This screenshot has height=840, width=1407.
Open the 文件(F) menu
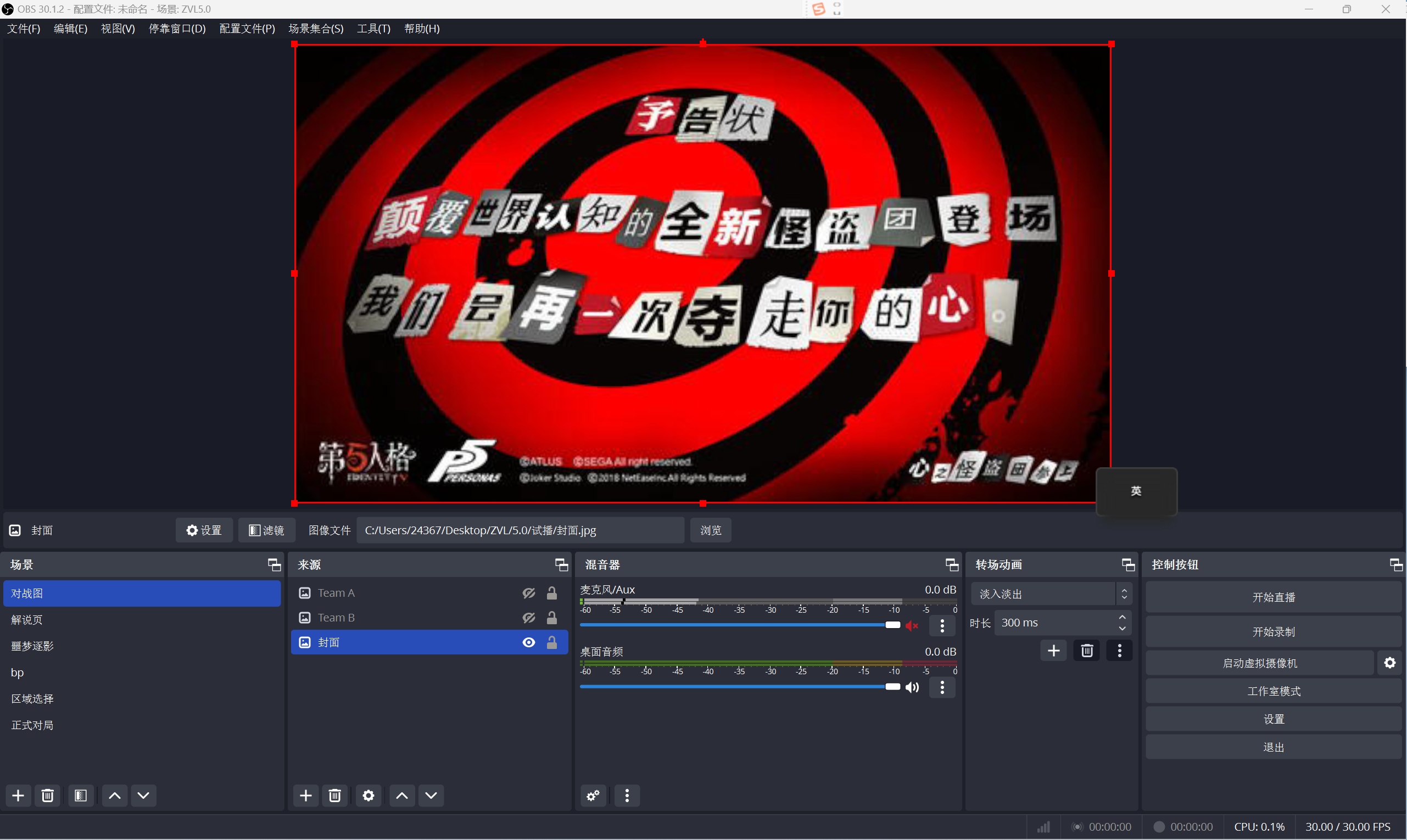coord(24,29)
